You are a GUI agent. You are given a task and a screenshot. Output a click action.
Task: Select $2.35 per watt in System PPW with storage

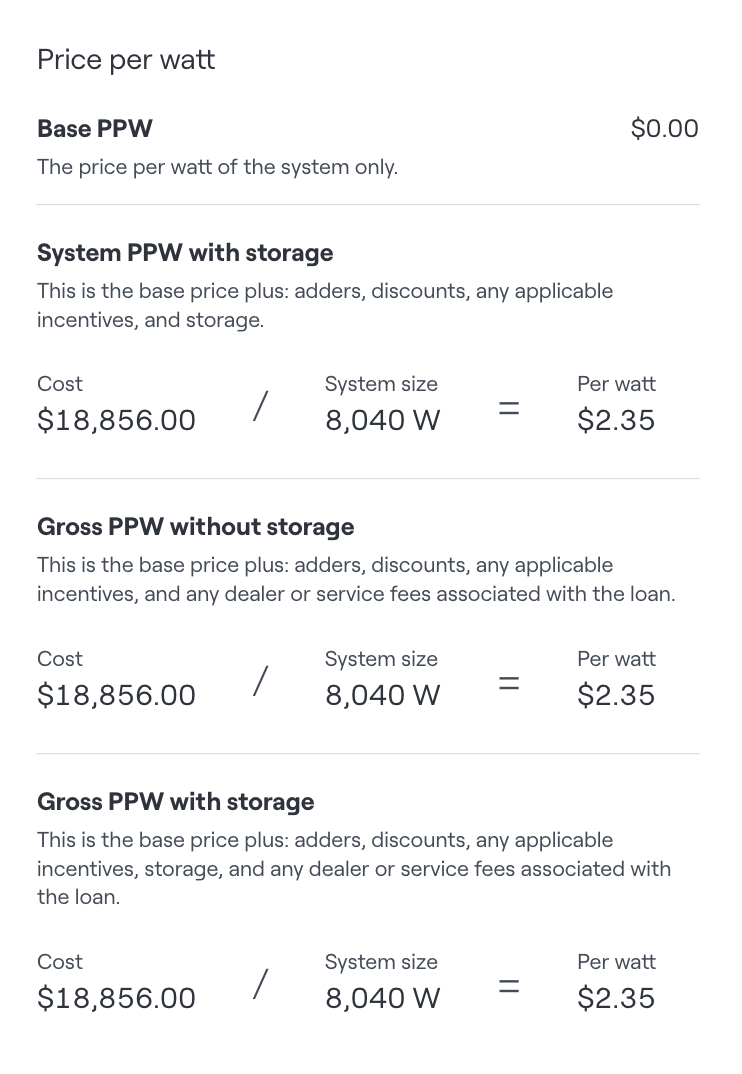click(616, 420)
